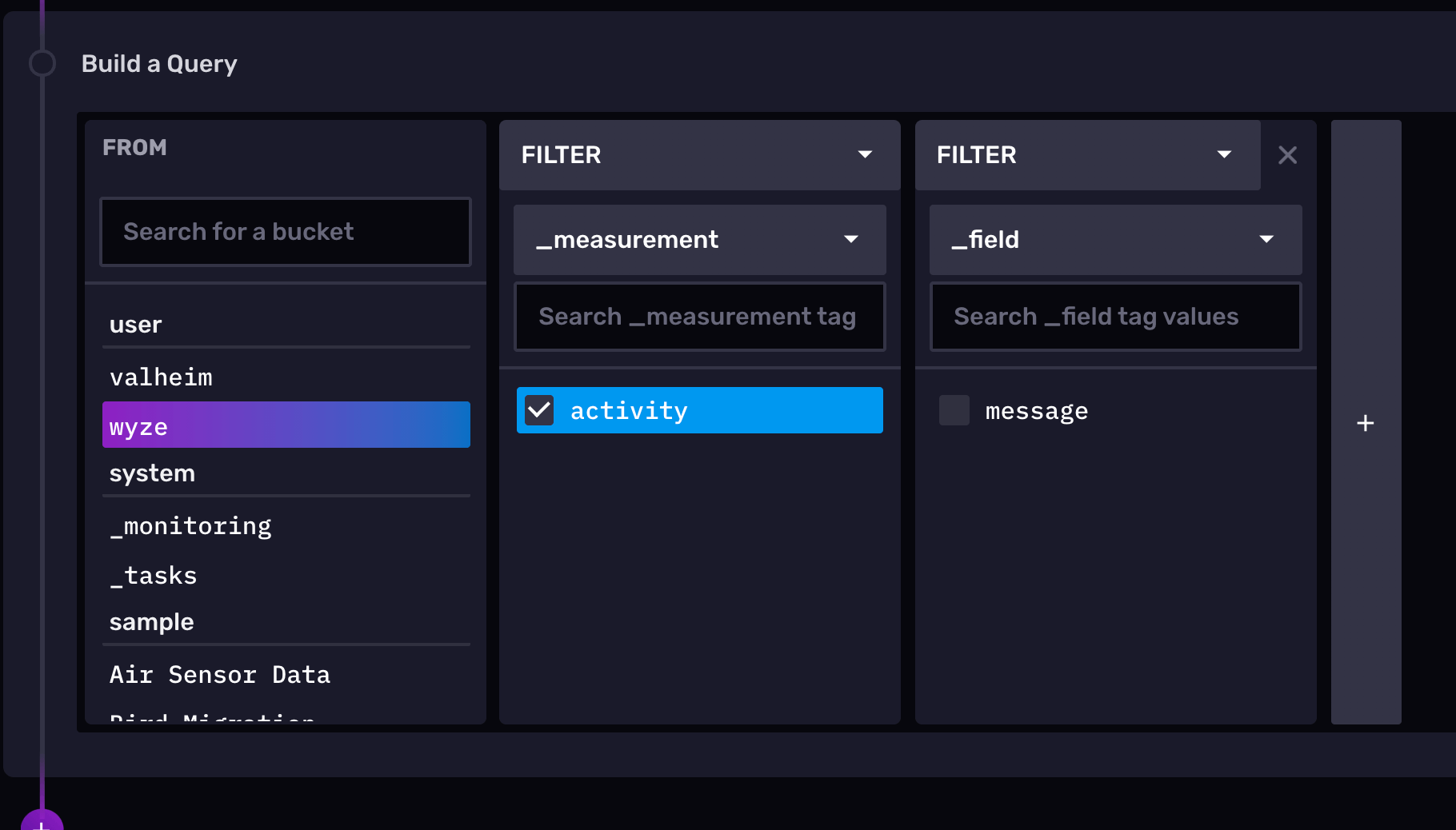
Task: Click the Search for a bucket field
Action: 286,232
